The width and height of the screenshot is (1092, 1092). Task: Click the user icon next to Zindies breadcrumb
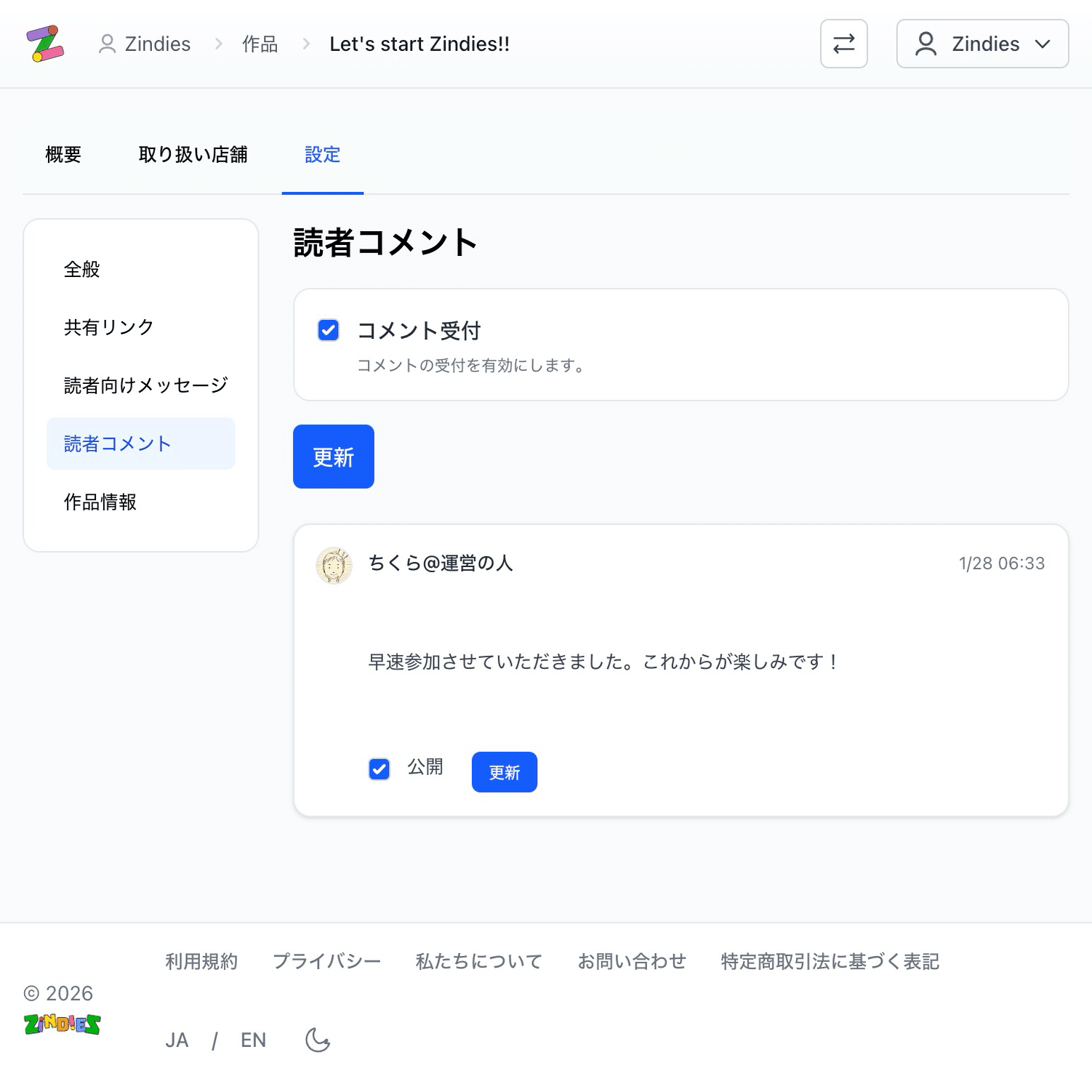107,44
